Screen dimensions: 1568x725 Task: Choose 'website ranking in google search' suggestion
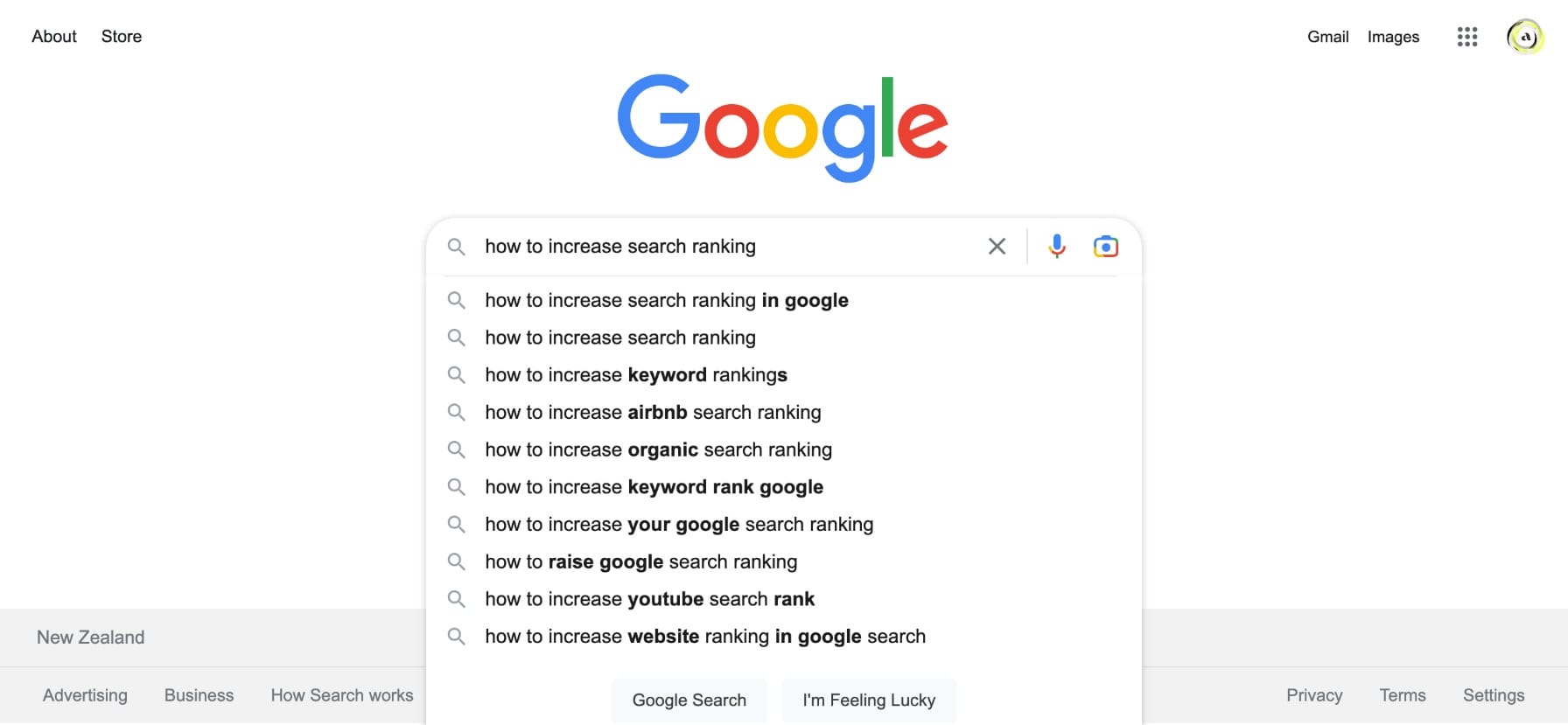click(784, 637)
